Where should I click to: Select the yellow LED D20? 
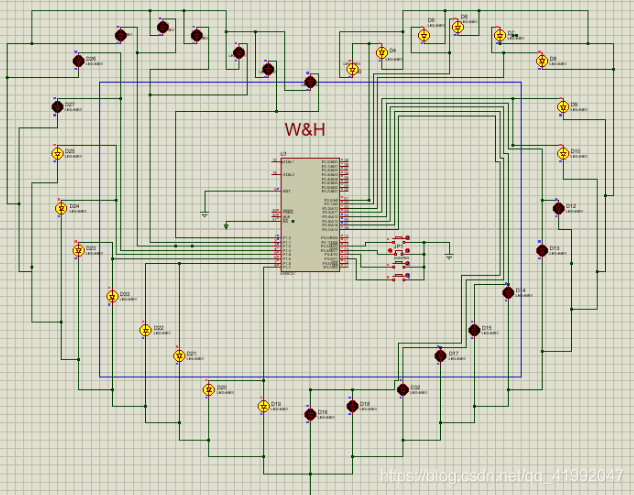[209, 389]
